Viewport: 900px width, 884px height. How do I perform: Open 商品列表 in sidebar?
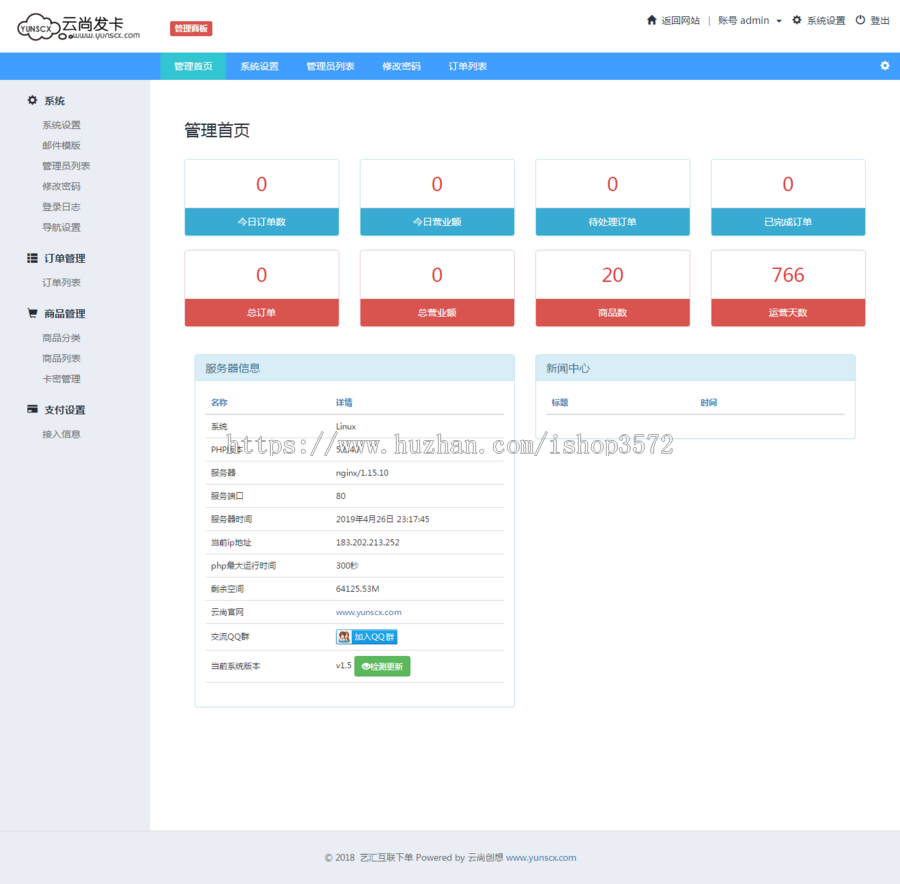tap(61, 358)
